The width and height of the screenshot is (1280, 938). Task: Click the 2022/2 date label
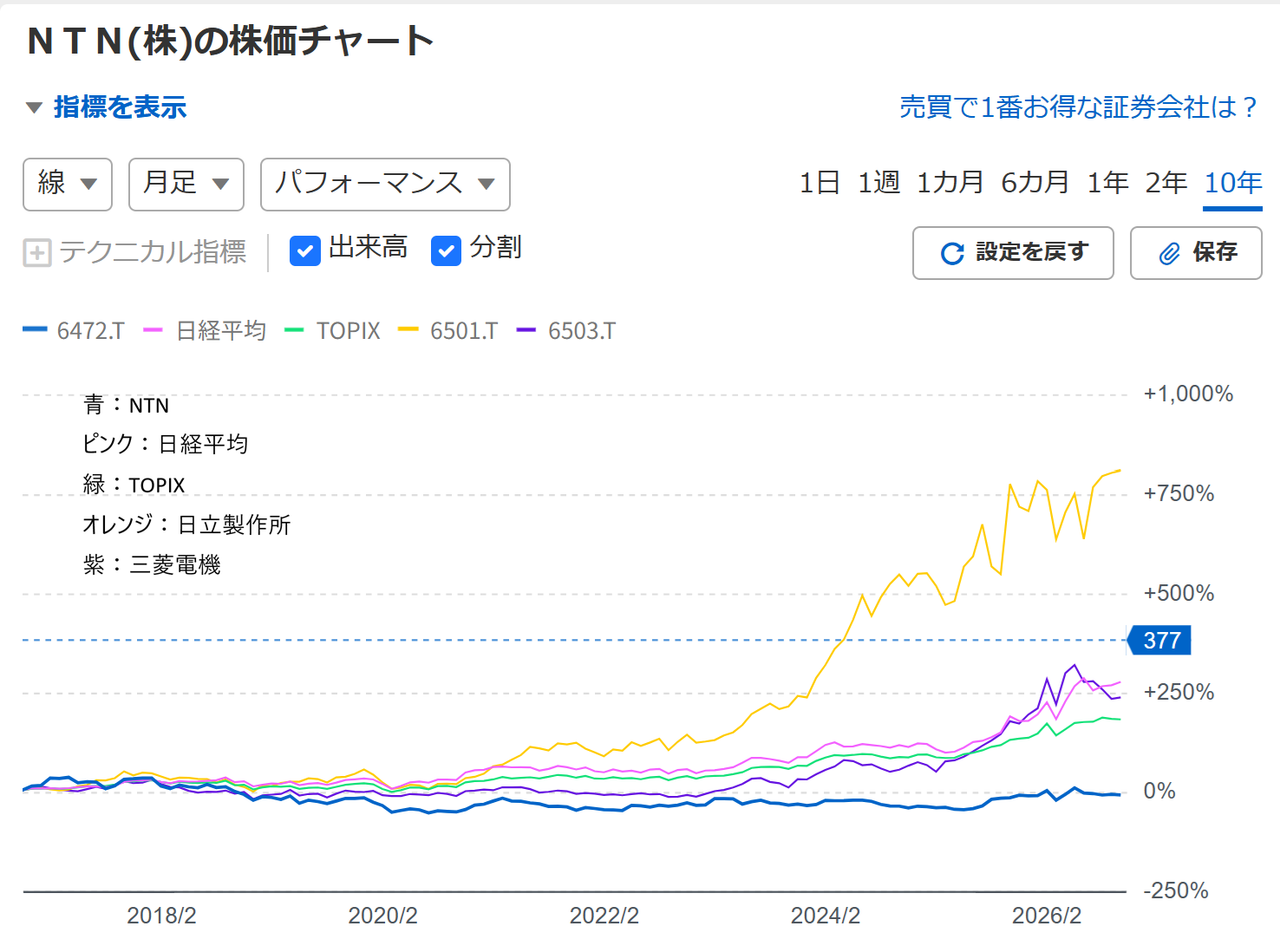[x=604, y=917]
